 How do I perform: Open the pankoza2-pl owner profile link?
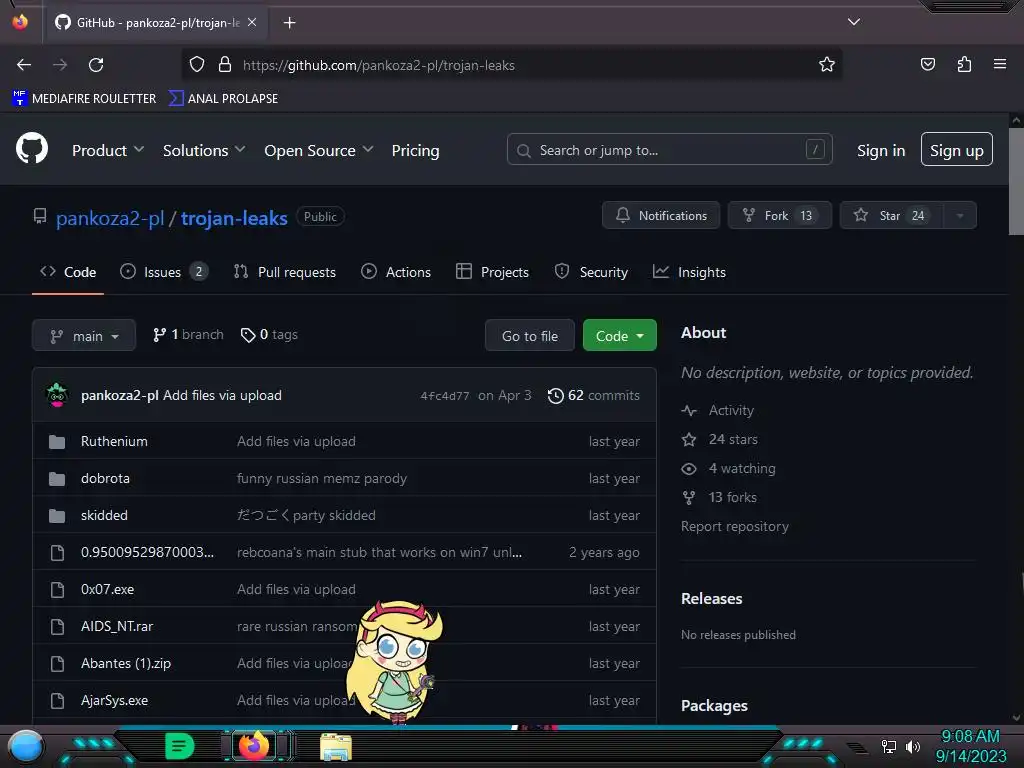pos(110,218)
